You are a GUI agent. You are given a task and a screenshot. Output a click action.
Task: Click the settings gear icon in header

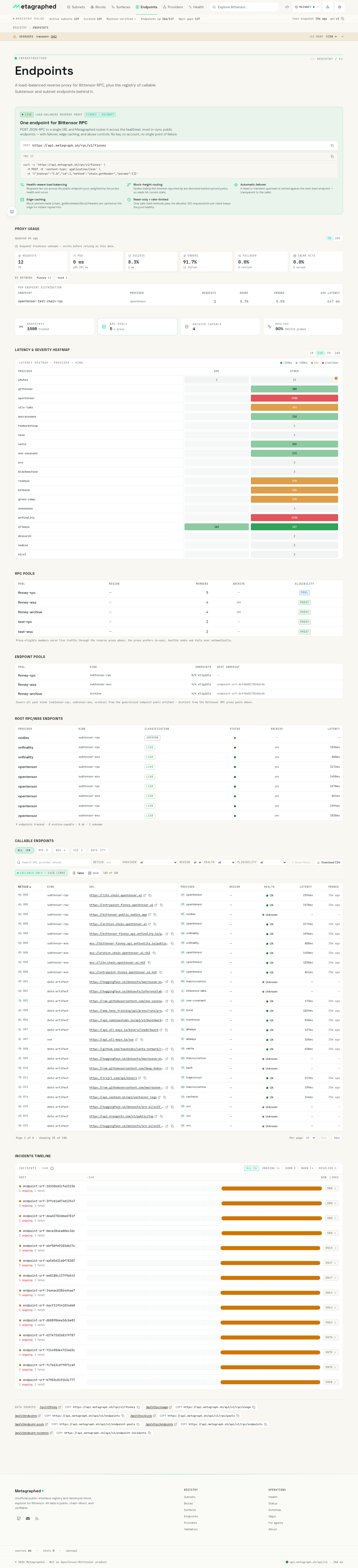tap(340, 7)
